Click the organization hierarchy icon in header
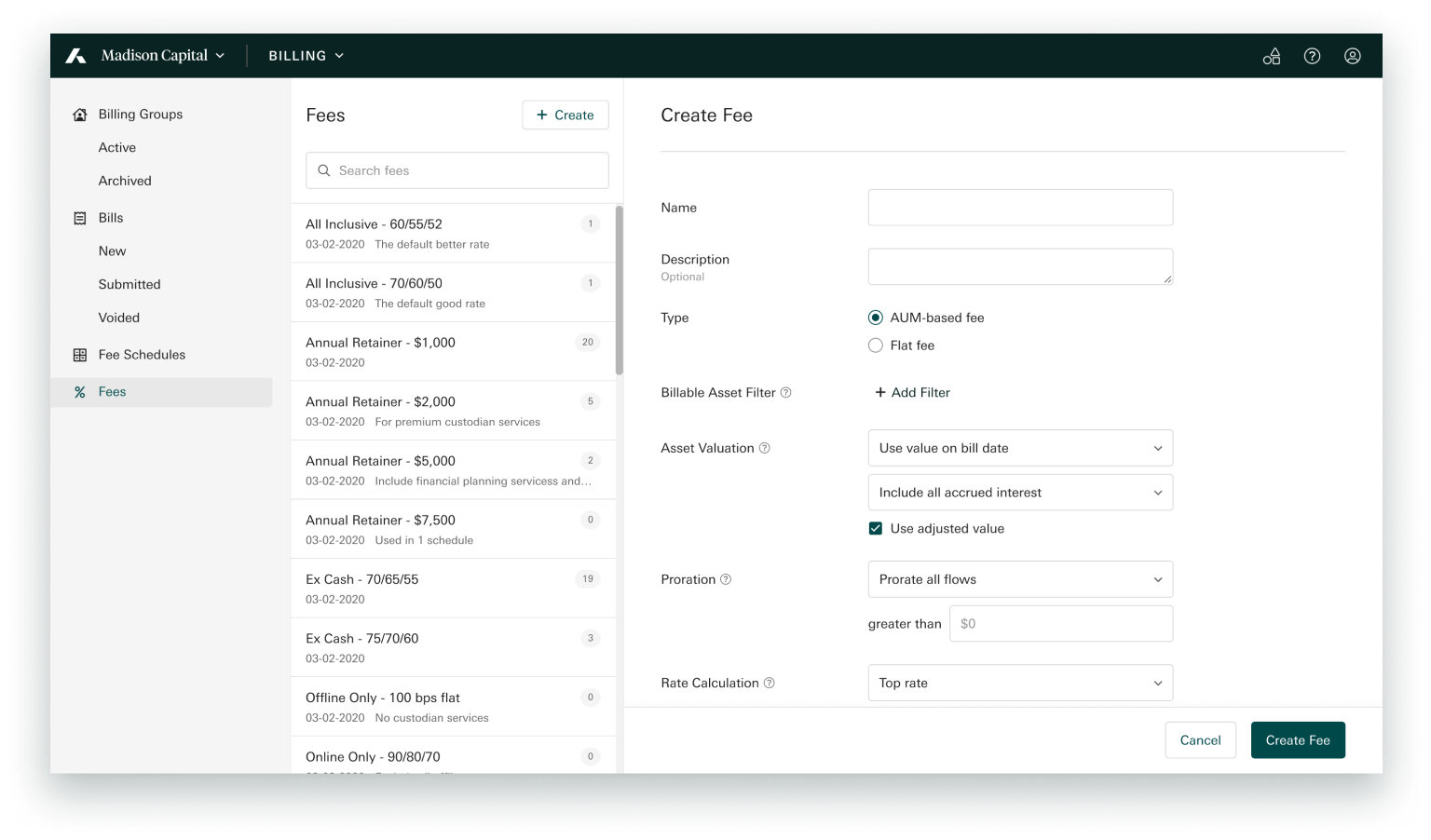Image resolution: width=1431 pixels, height=840 pixels. (x=1271, y=56)
